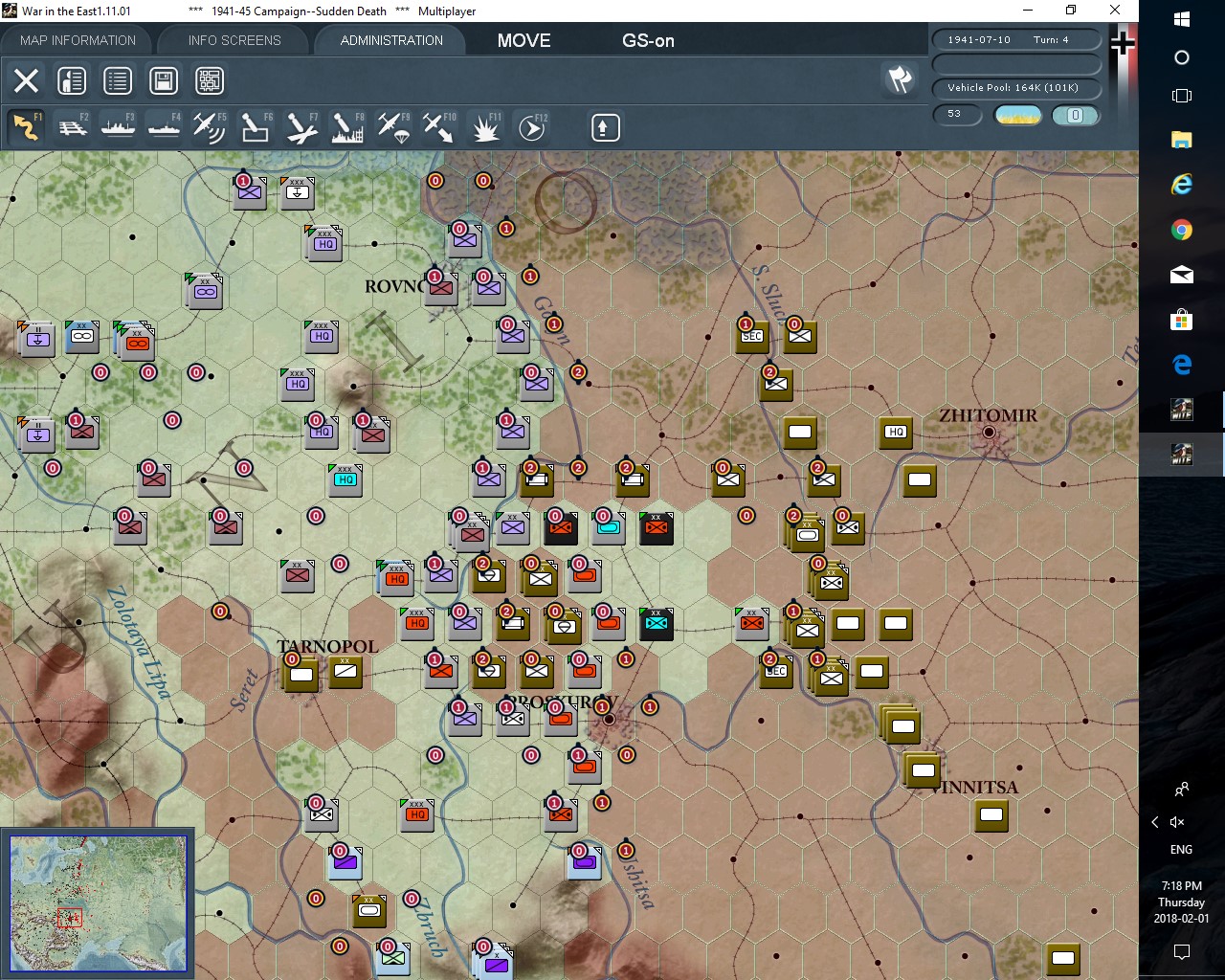Activate F2 rail movement mode
Viewport: 1225px width, 980px height.
click(x=73, y=127)
